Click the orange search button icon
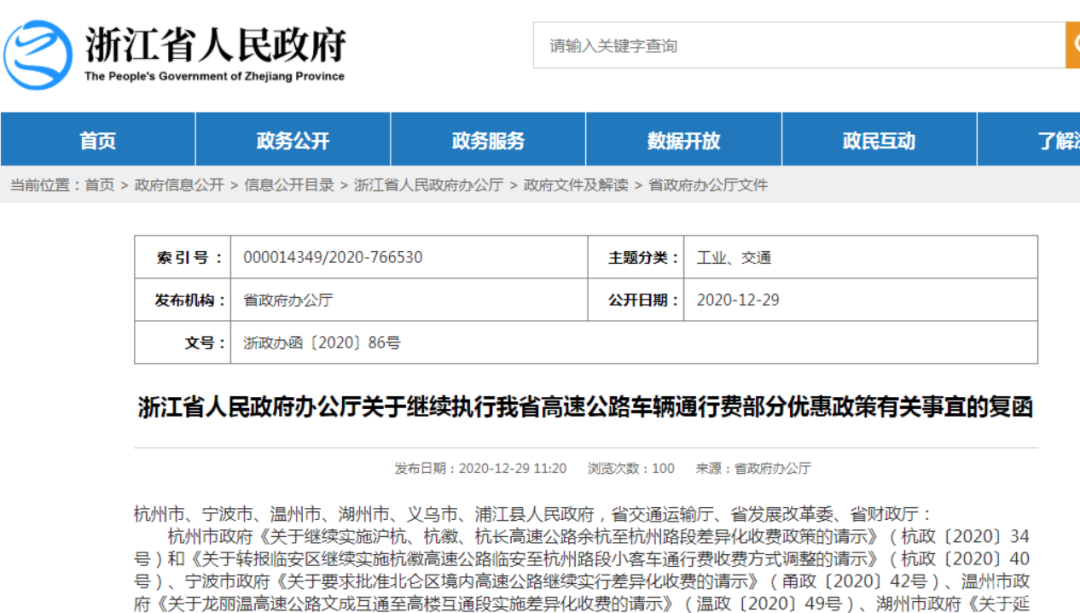This screenshot has width=1080, height=613. (x=1072, y=44)
